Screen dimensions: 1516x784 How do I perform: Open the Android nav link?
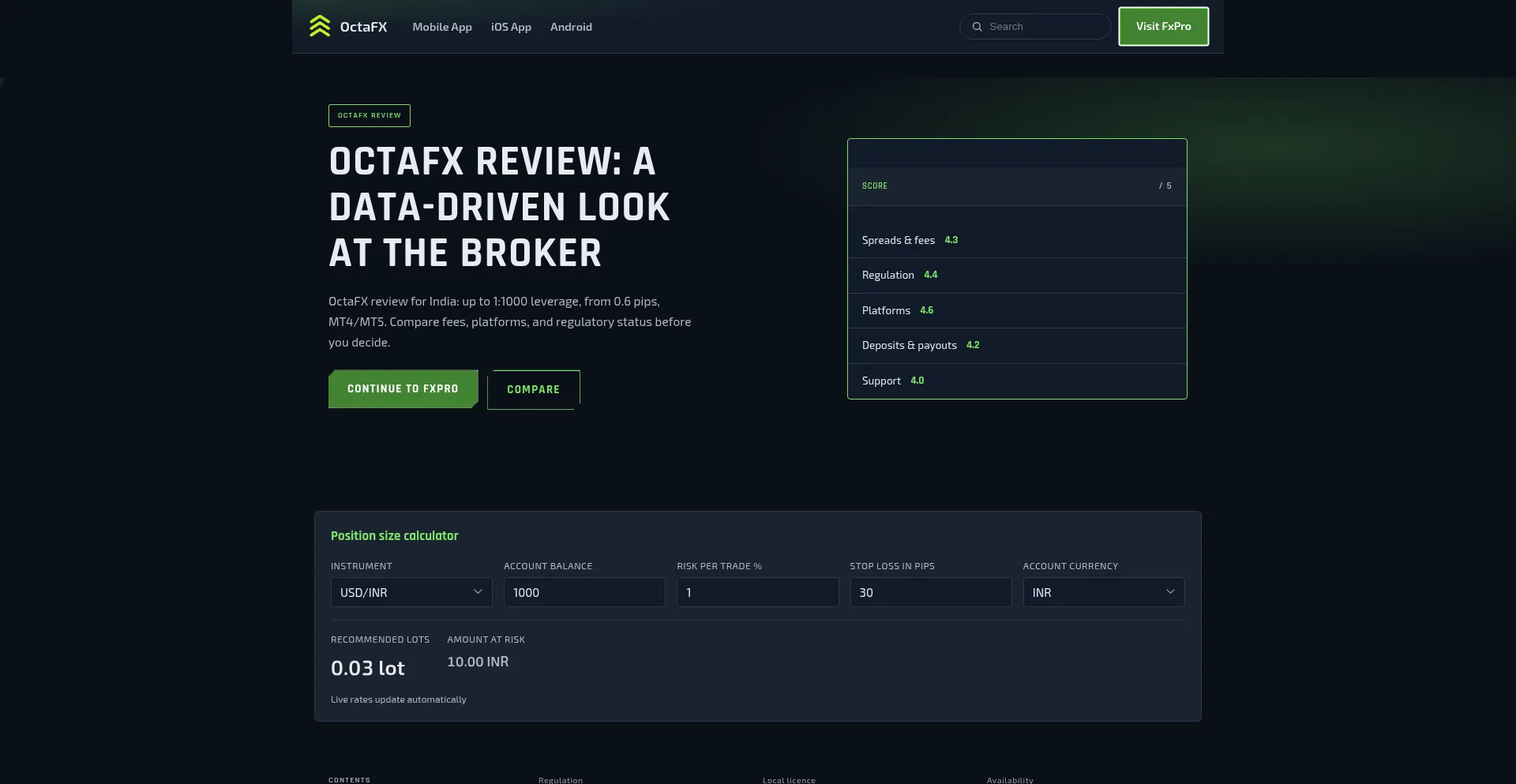coord(571,27)
